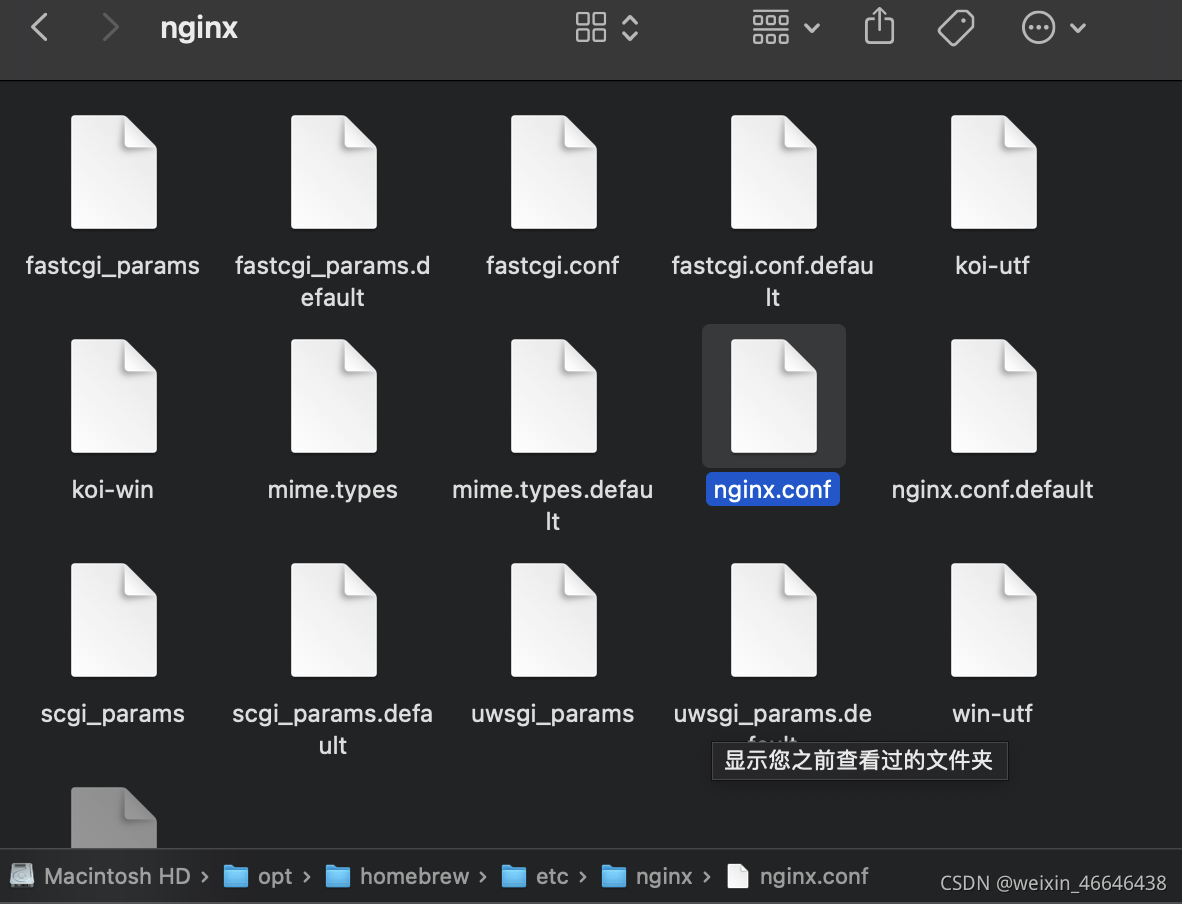Select the uwsgi_params.default file icon
The width and height of the screenshot is (1182, 904).
point(773,620)
